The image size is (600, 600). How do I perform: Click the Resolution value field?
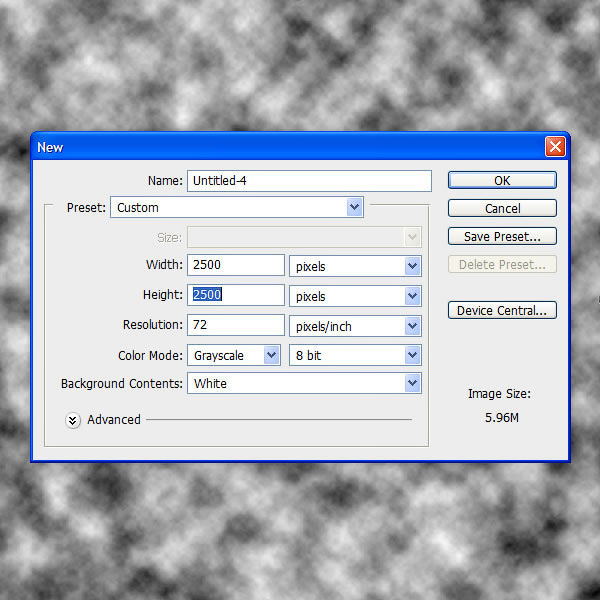[236, 325]
